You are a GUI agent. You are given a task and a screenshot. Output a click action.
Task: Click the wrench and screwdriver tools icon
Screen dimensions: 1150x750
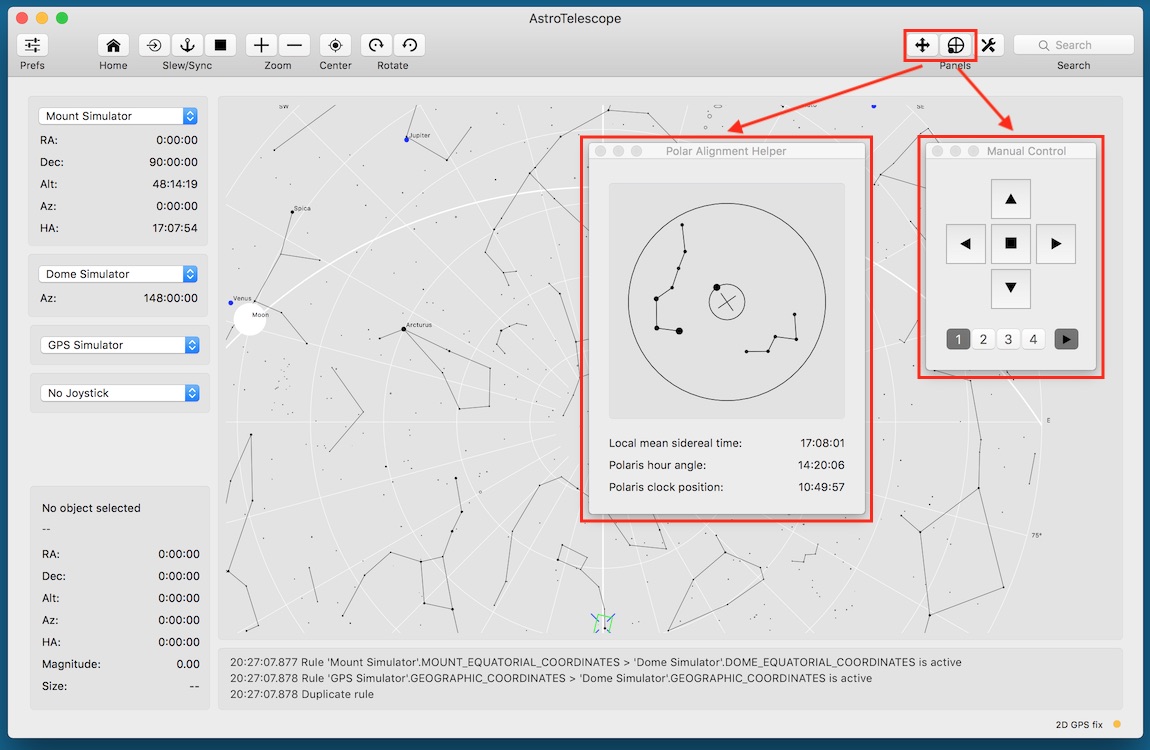click(989, 45)
